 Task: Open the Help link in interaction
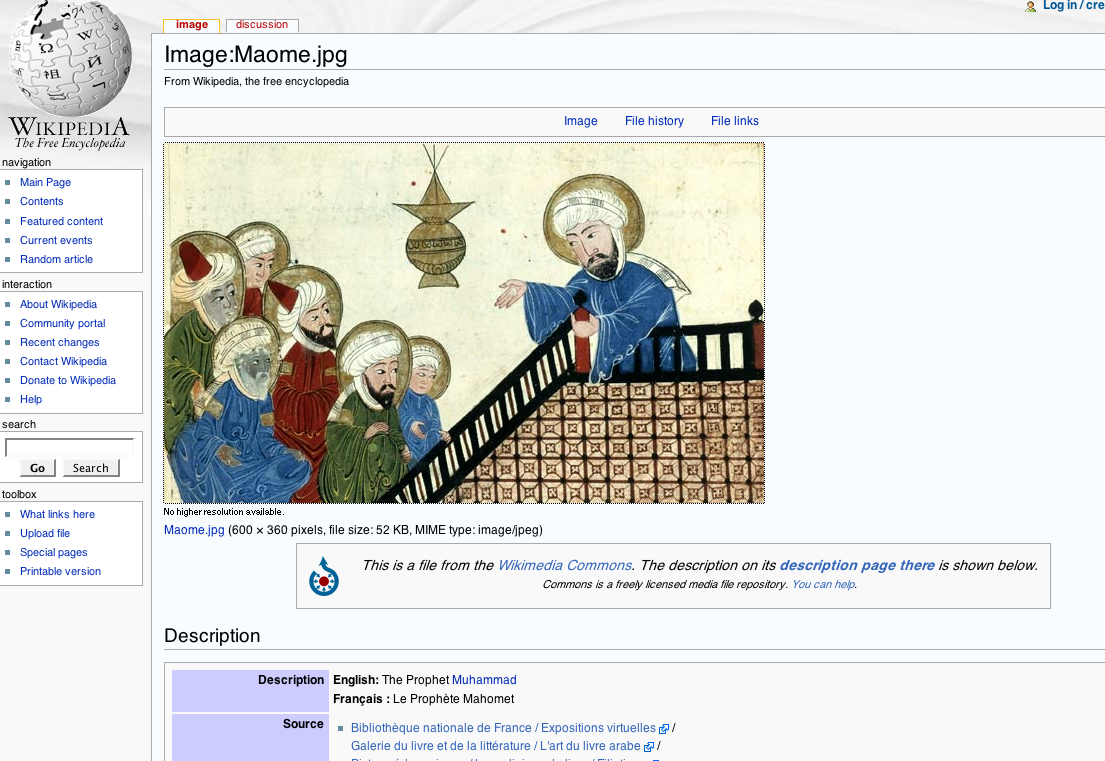31,400
